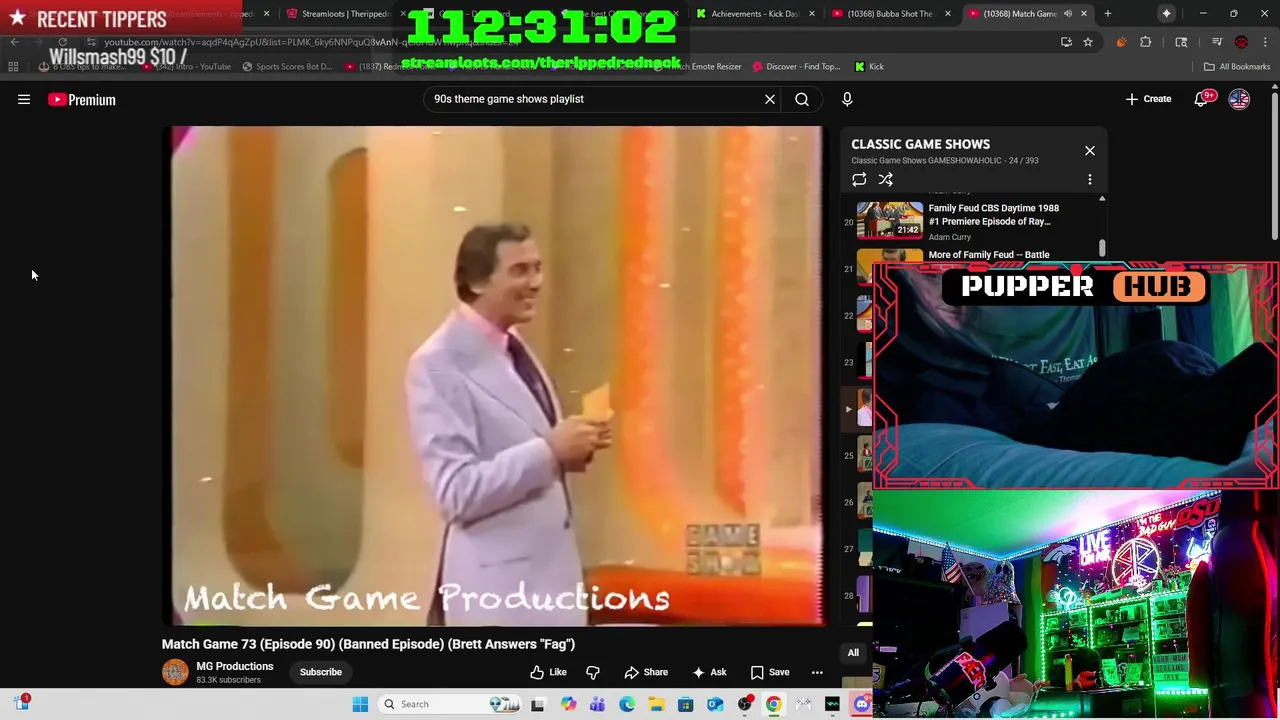Viewport: 1280px width, 720px height.
Task: Open Classic Game Shows playlist title
Action: 920,144
